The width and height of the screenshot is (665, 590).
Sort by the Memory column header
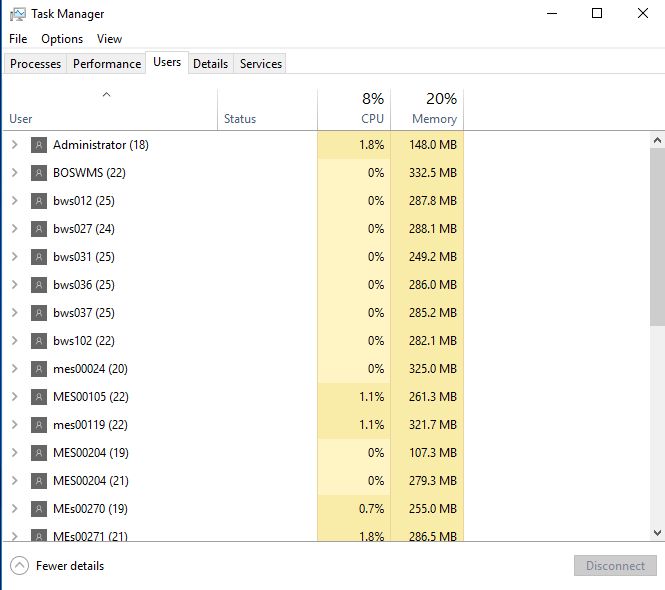tap(427, 109)
